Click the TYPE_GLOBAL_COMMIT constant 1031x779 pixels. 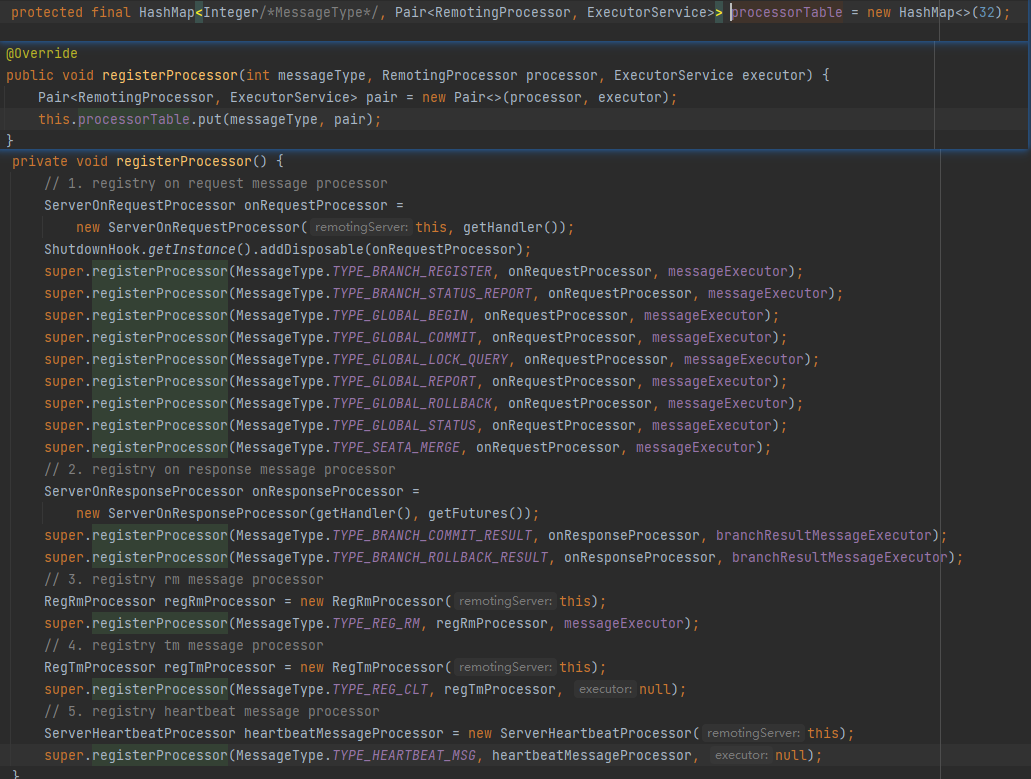click(x=404, y=338)
